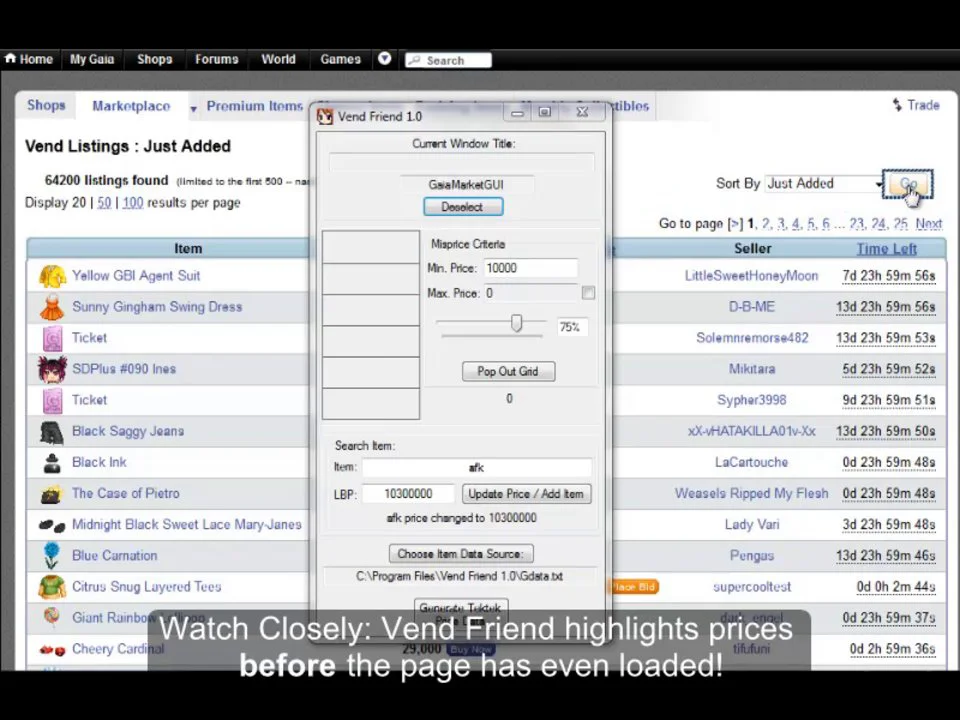Click the '13d 23h 59m 46s' time left
This screenshot has height=720, width=960.
click(x=885, y=556)
